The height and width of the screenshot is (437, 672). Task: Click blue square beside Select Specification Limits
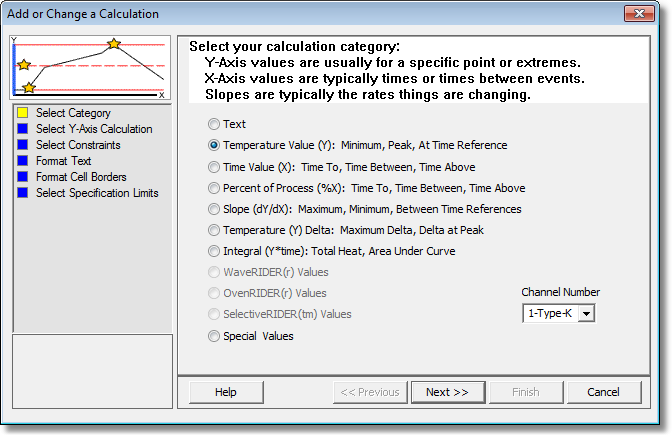(23, 193)
